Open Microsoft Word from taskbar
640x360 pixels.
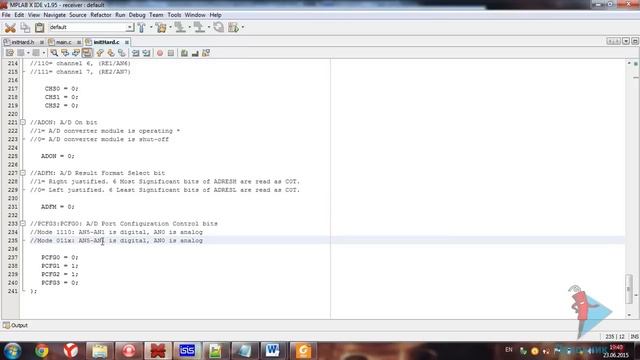tap(273, 351)
